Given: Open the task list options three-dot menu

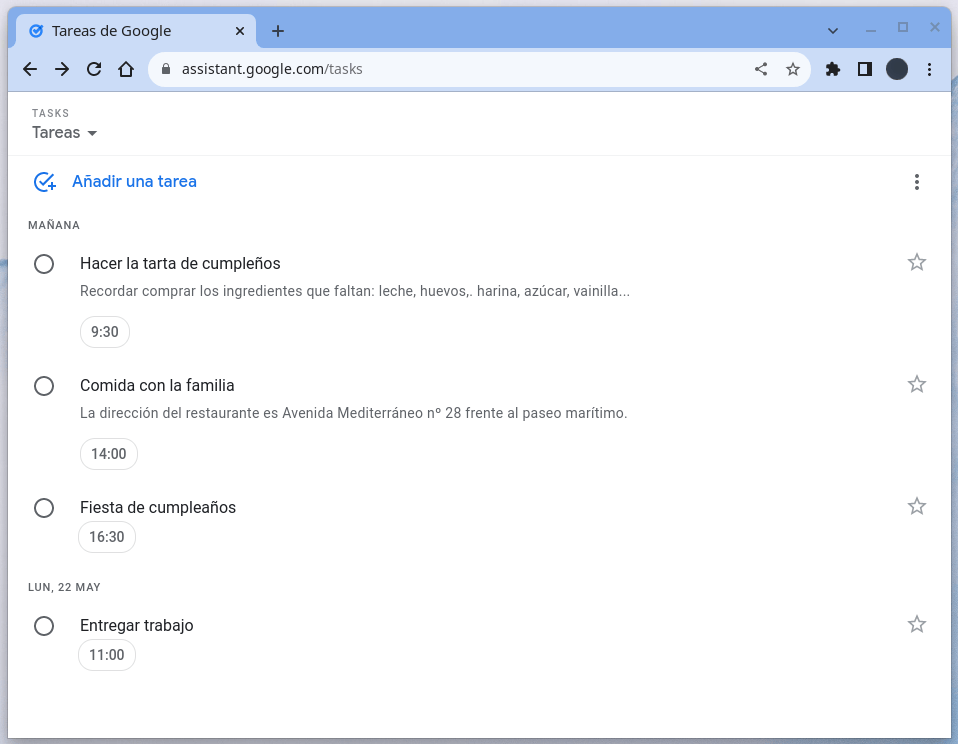Looking at the screenshot, I should click(916, 181).
